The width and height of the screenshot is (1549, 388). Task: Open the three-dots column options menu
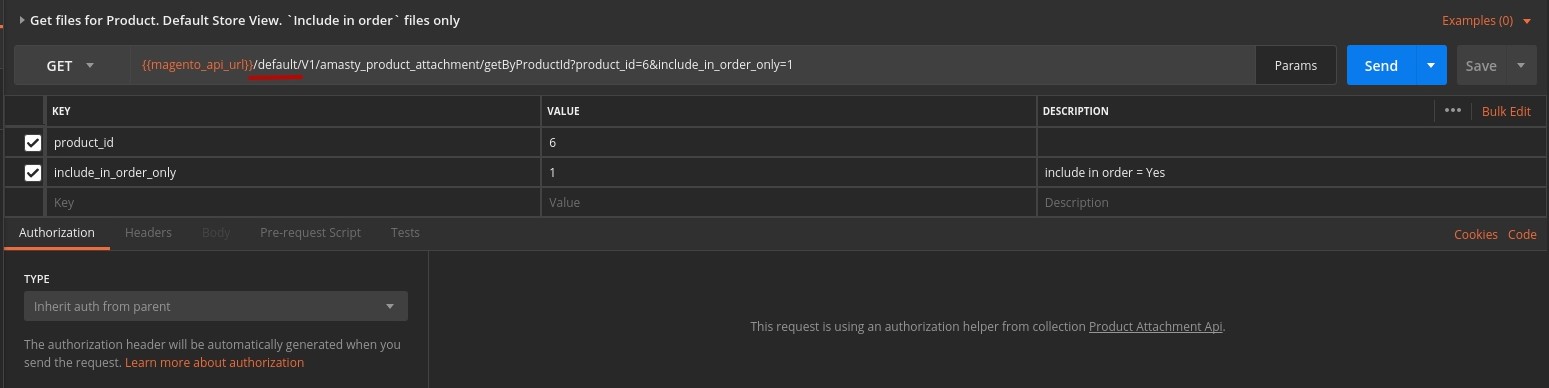click(1453, 111)
